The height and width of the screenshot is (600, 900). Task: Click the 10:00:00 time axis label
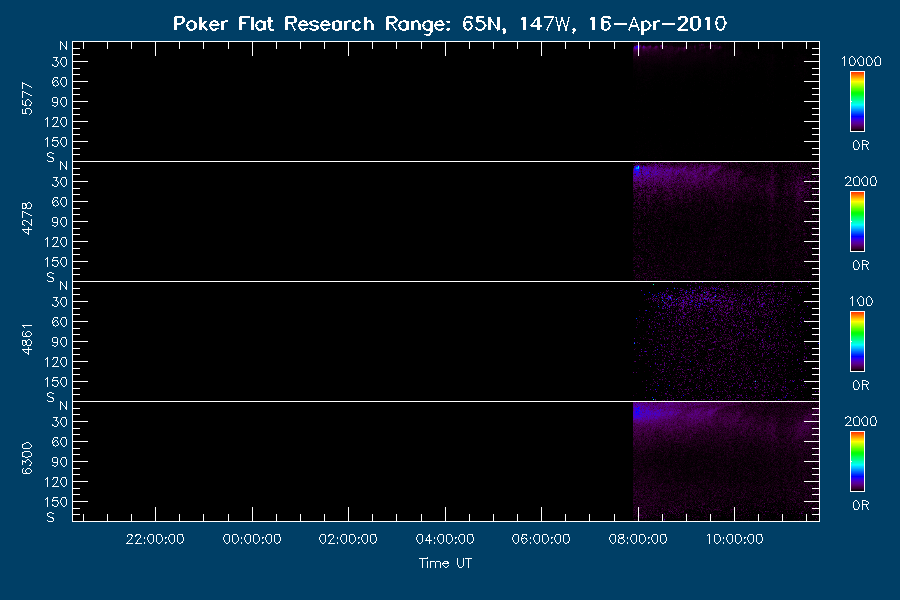[x=734, y=539]
